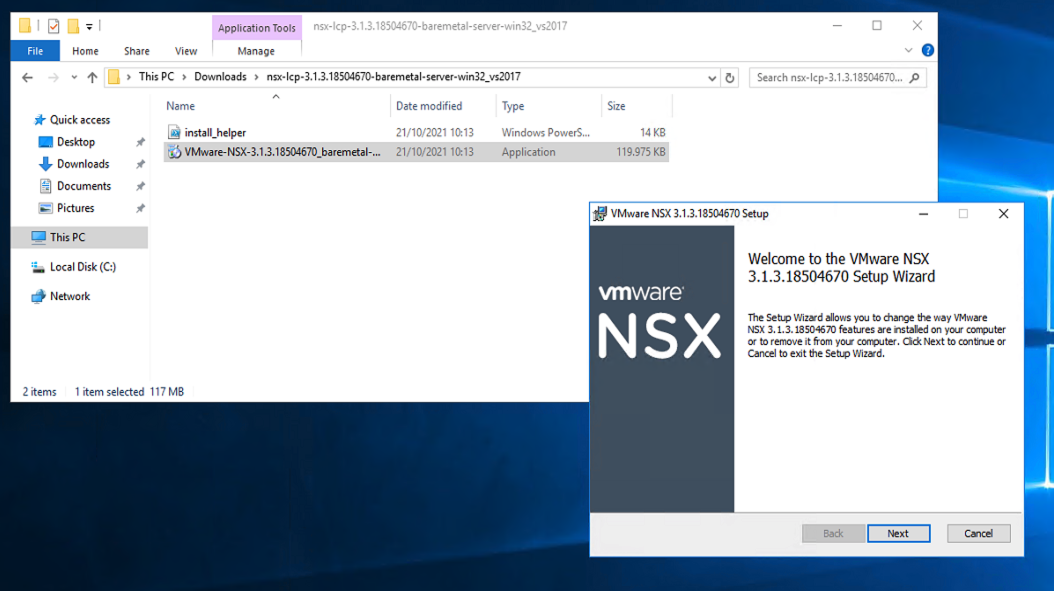Open the Manage ribbon tab
This screenshot has width=1054, height=591.
coord(256,51)
